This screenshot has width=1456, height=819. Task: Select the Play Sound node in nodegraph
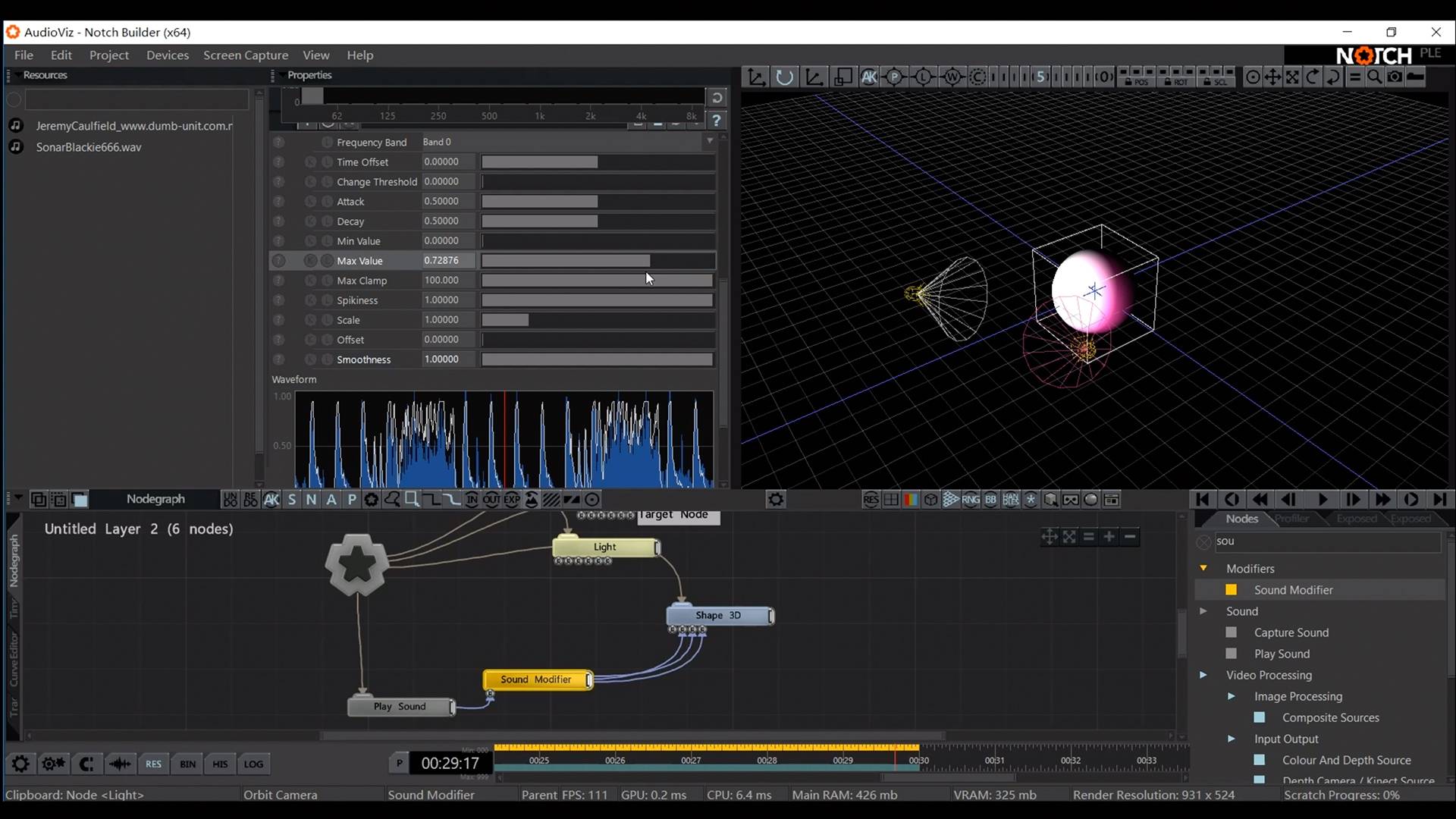point(400,707)
